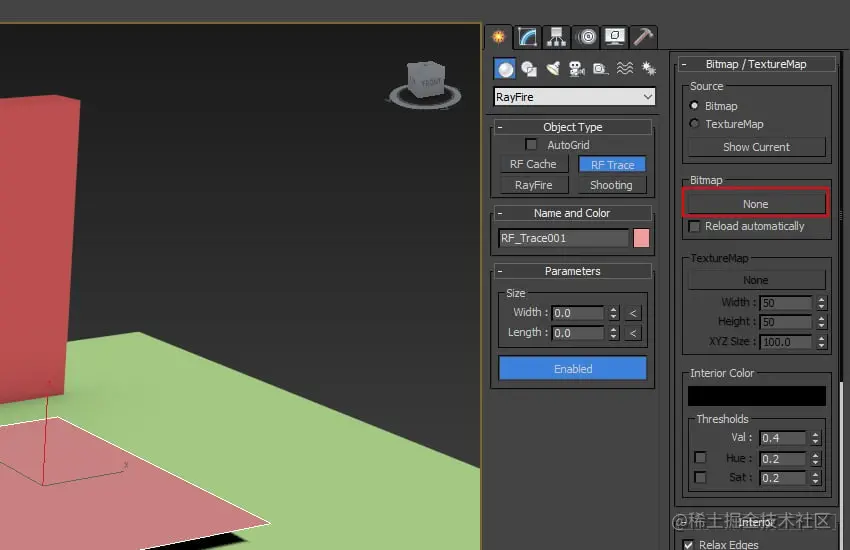Click the Hue threshold value field
Viewport: 850px width, 550px height.
tap(783, 459)
